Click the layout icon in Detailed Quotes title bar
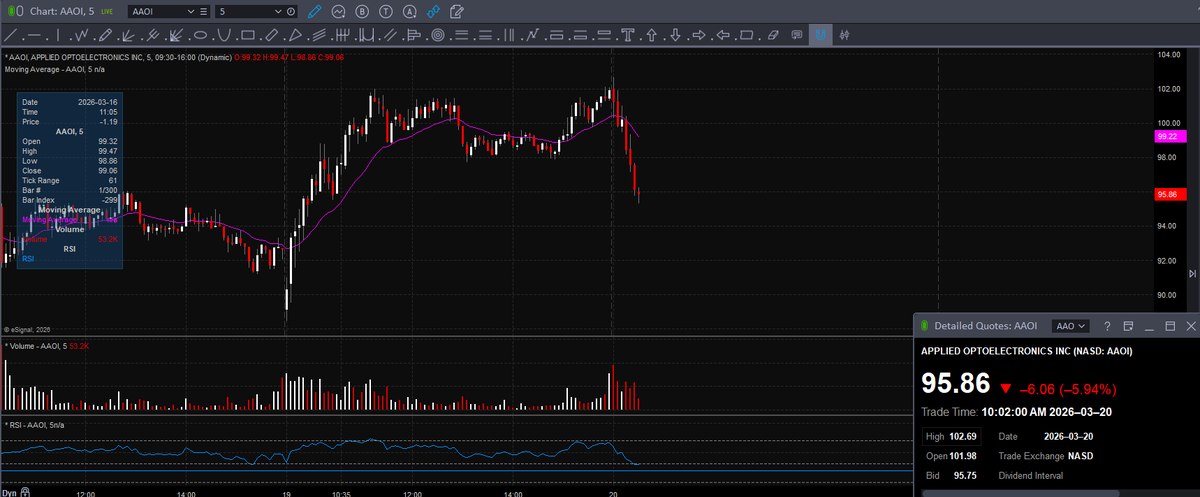This screenshot has height=497, width=1200. pos(1128,326)
